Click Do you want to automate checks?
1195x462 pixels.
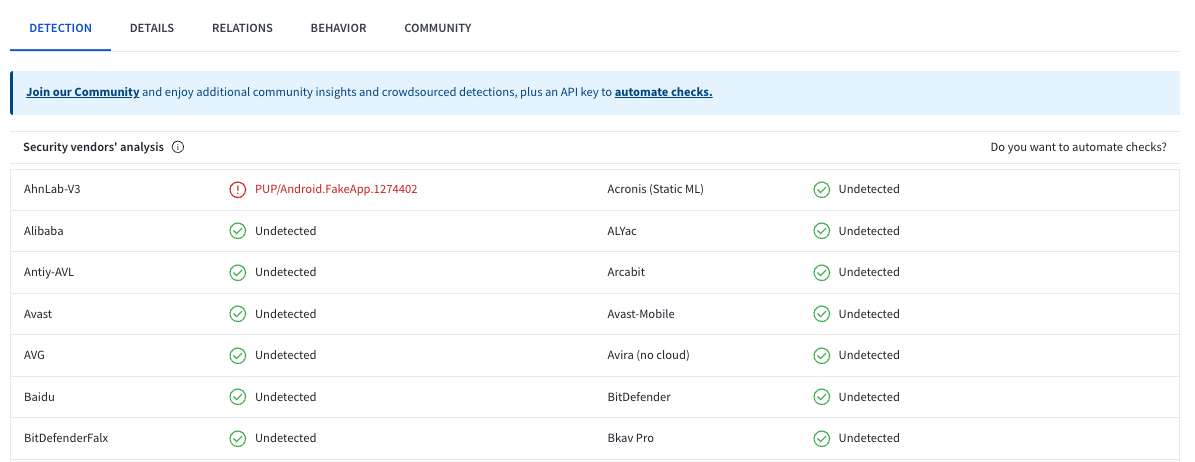pyautogui.click(x=1078, y=147)
